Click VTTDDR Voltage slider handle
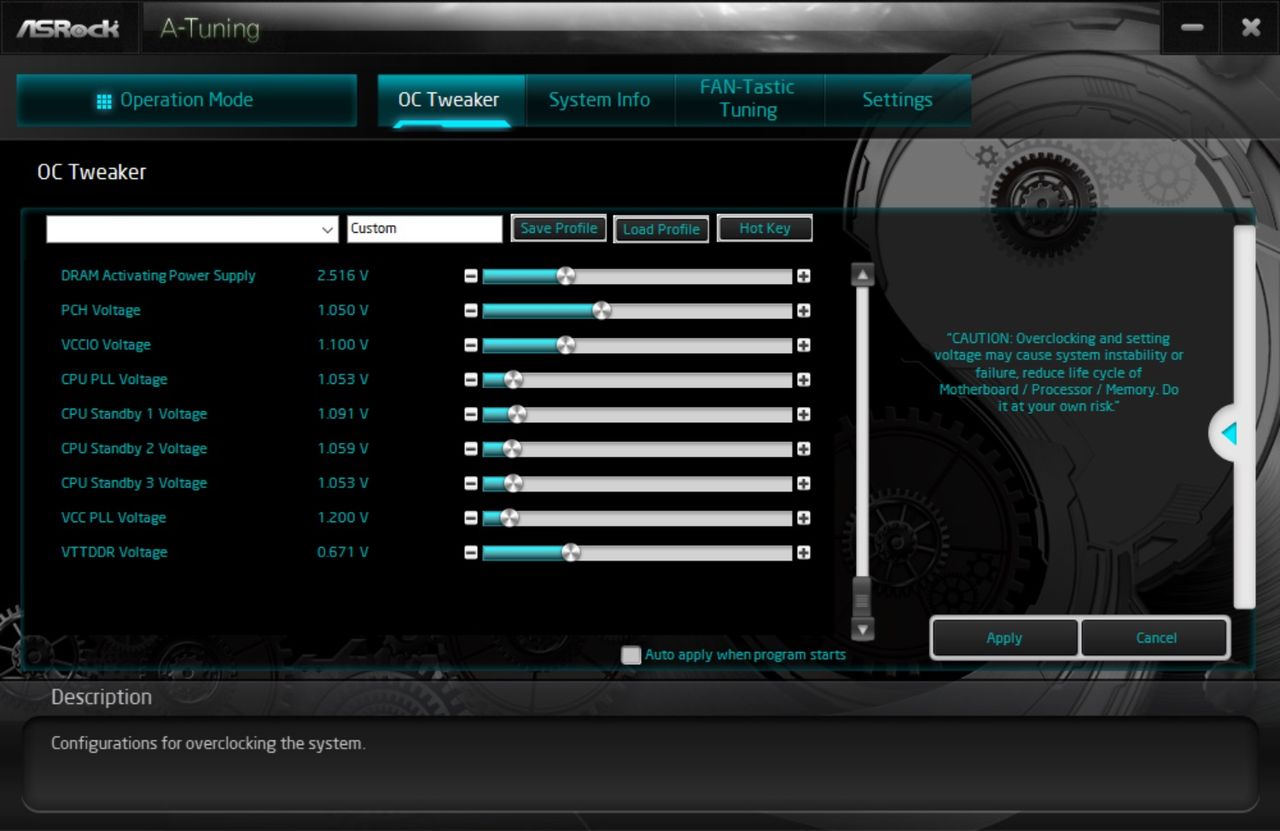This screenshot has width=1280, height=831. 570,552
